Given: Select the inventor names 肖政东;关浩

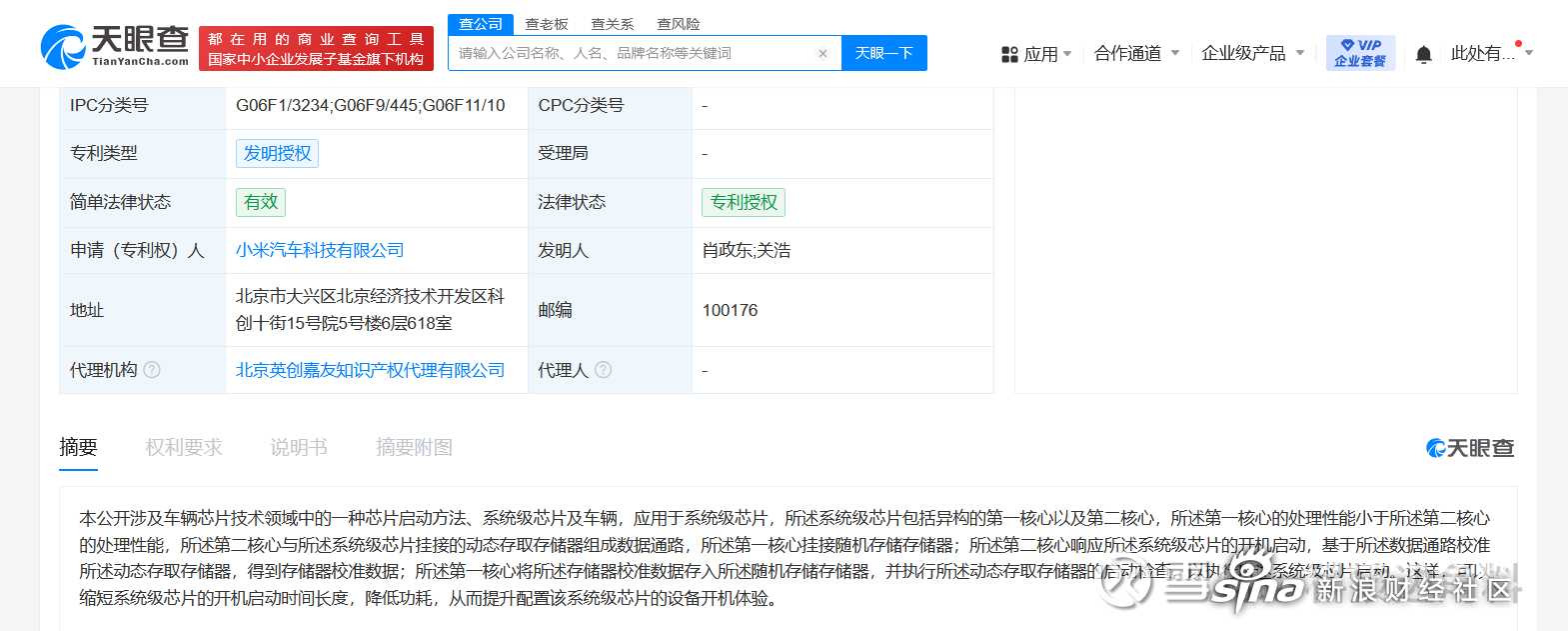Looking at the screenshot, I should (747, 250).
